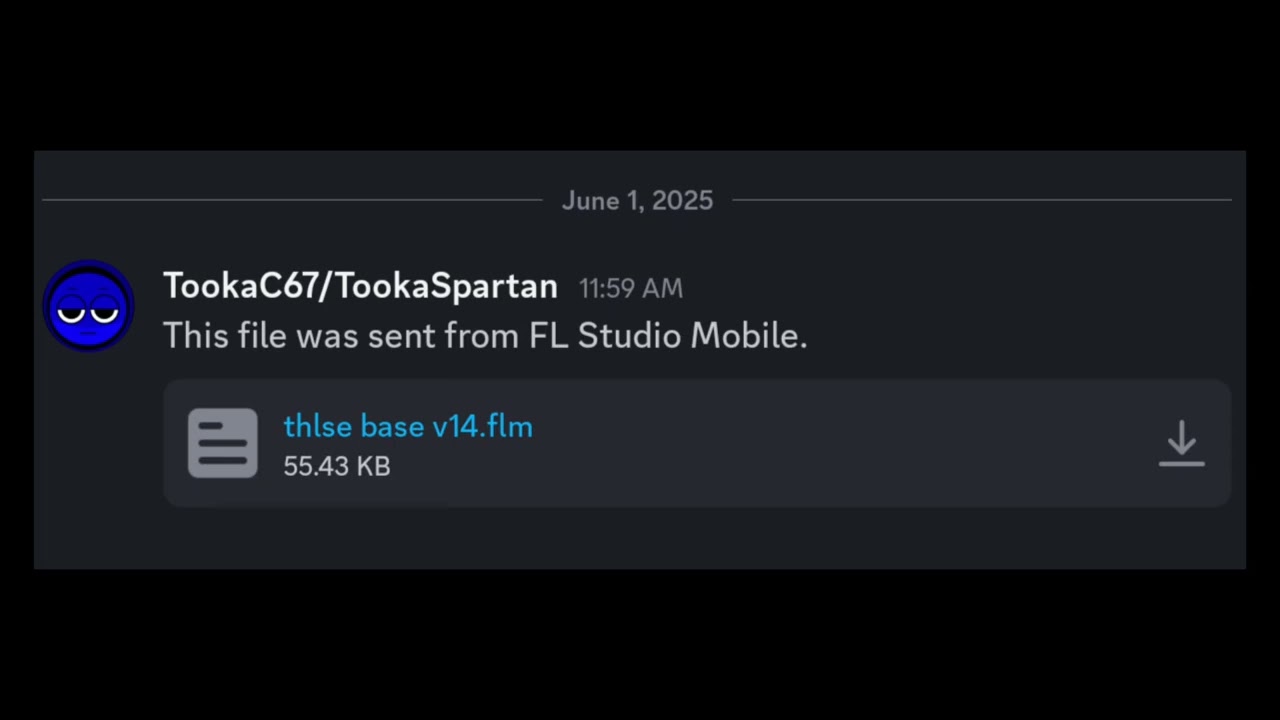The height and width of the screenshot is (720, 1280).
Task: Click the divider line left of the date
Action: pyautogui.click(x=290, y=200)
